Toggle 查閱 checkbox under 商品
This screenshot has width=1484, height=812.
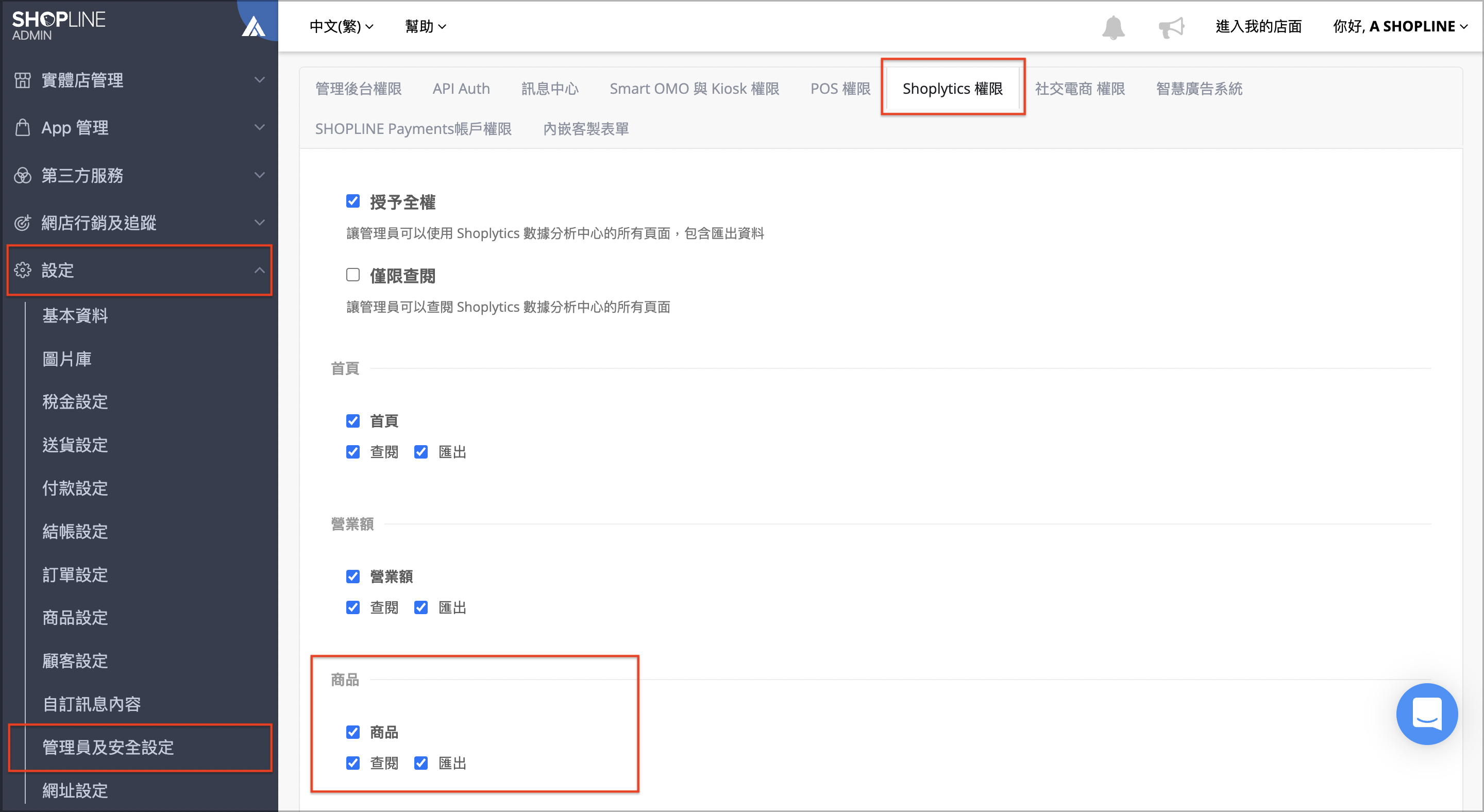(x=353, y=763)
